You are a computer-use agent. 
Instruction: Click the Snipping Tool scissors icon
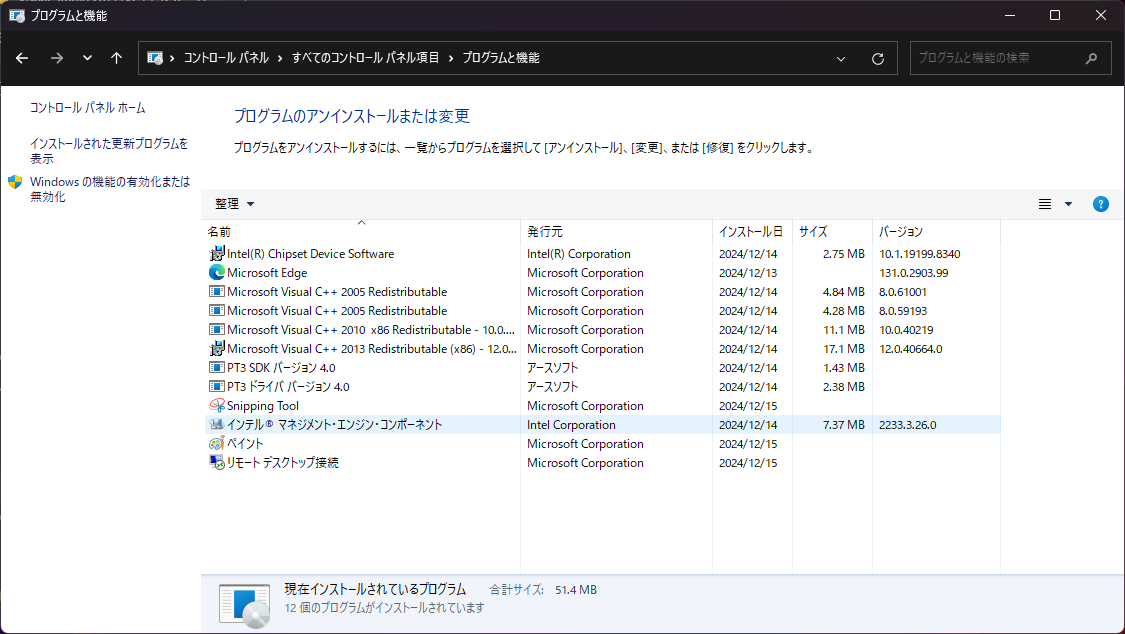coord(217,406)
